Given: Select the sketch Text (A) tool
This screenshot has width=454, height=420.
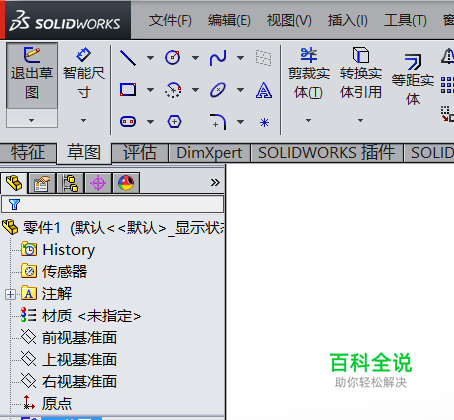Looking at the screenshot, I should pyautogui.click(x=264, y=90).
